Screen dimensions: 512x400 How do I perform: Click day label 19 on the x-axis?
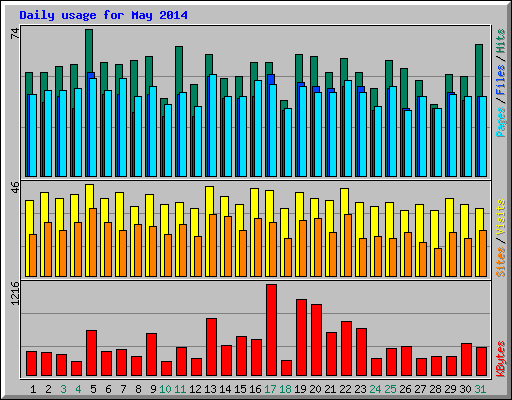click(x=300, y=389)
